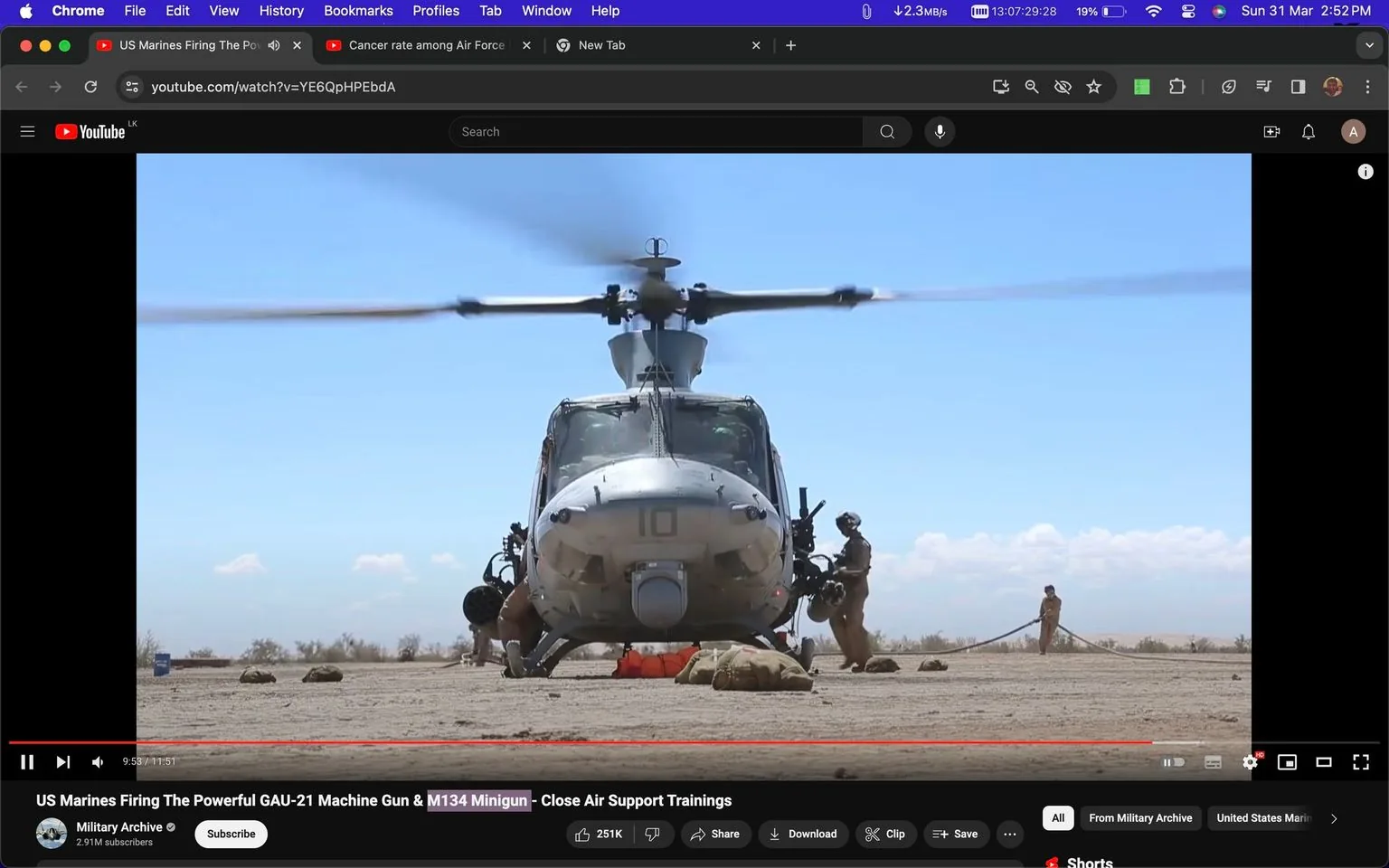Open Chrome's three-dot menu
1389x868 pixels.
click(x=1368, y=87)
